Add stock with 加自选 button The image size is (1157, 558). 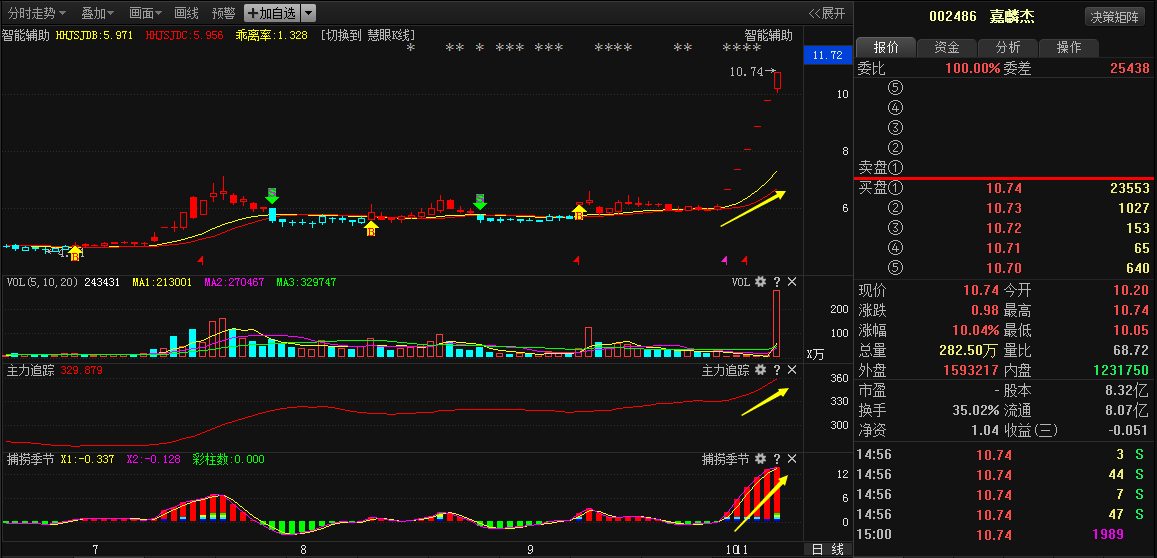tap(271, 13)
